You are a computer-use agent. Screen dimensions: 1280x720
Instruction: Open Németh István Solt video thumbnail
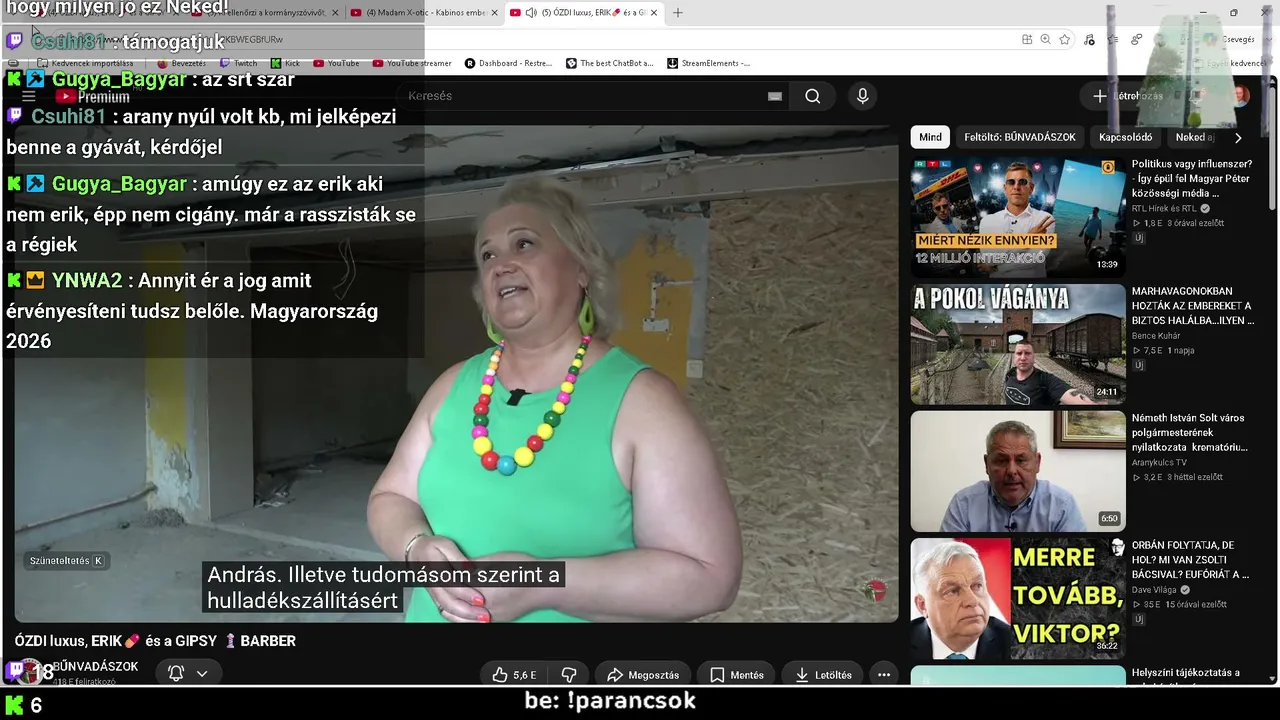pos(1018,471)
